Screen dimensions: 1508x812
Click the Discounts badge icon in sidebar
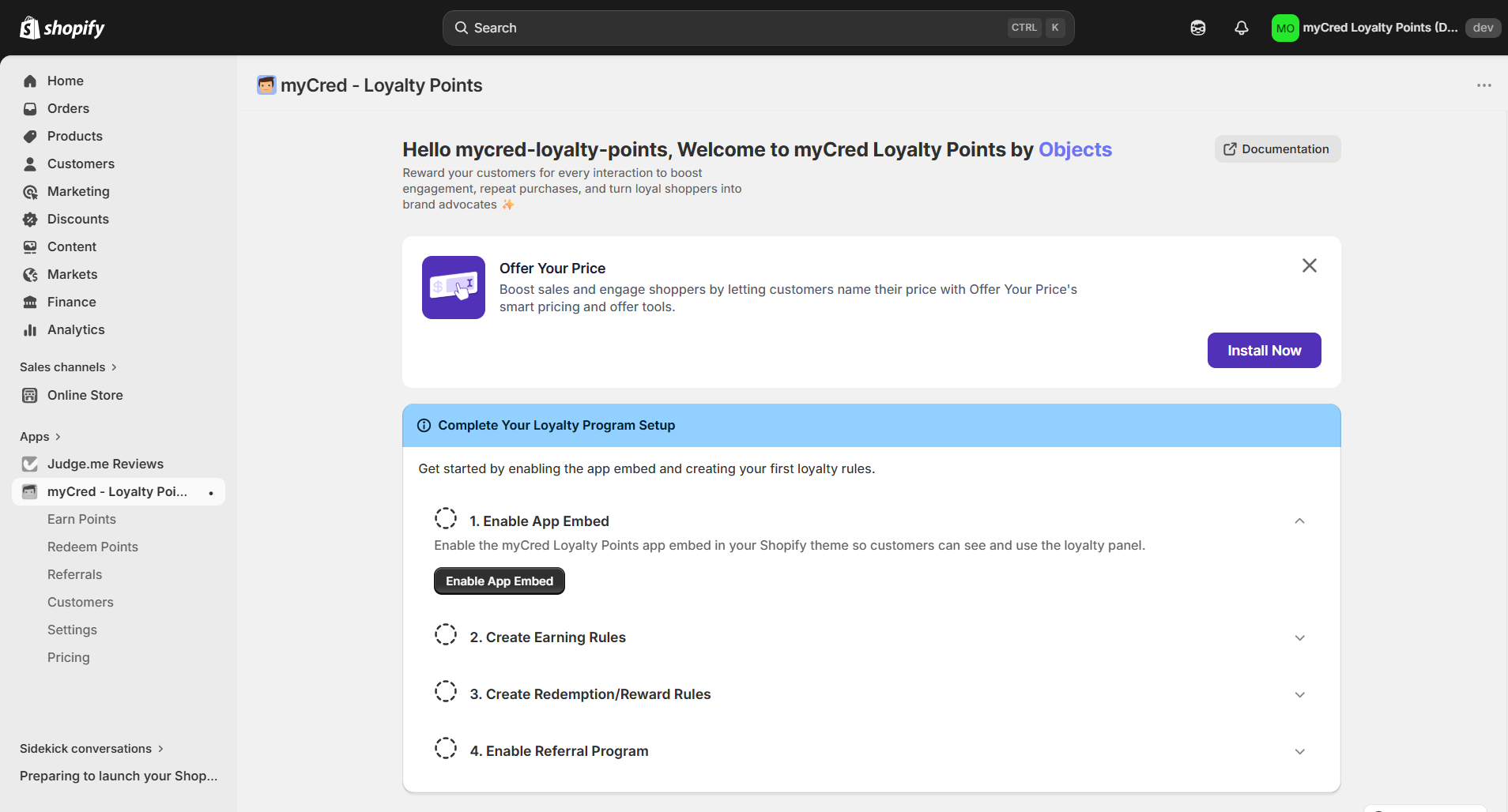(30, 219)
